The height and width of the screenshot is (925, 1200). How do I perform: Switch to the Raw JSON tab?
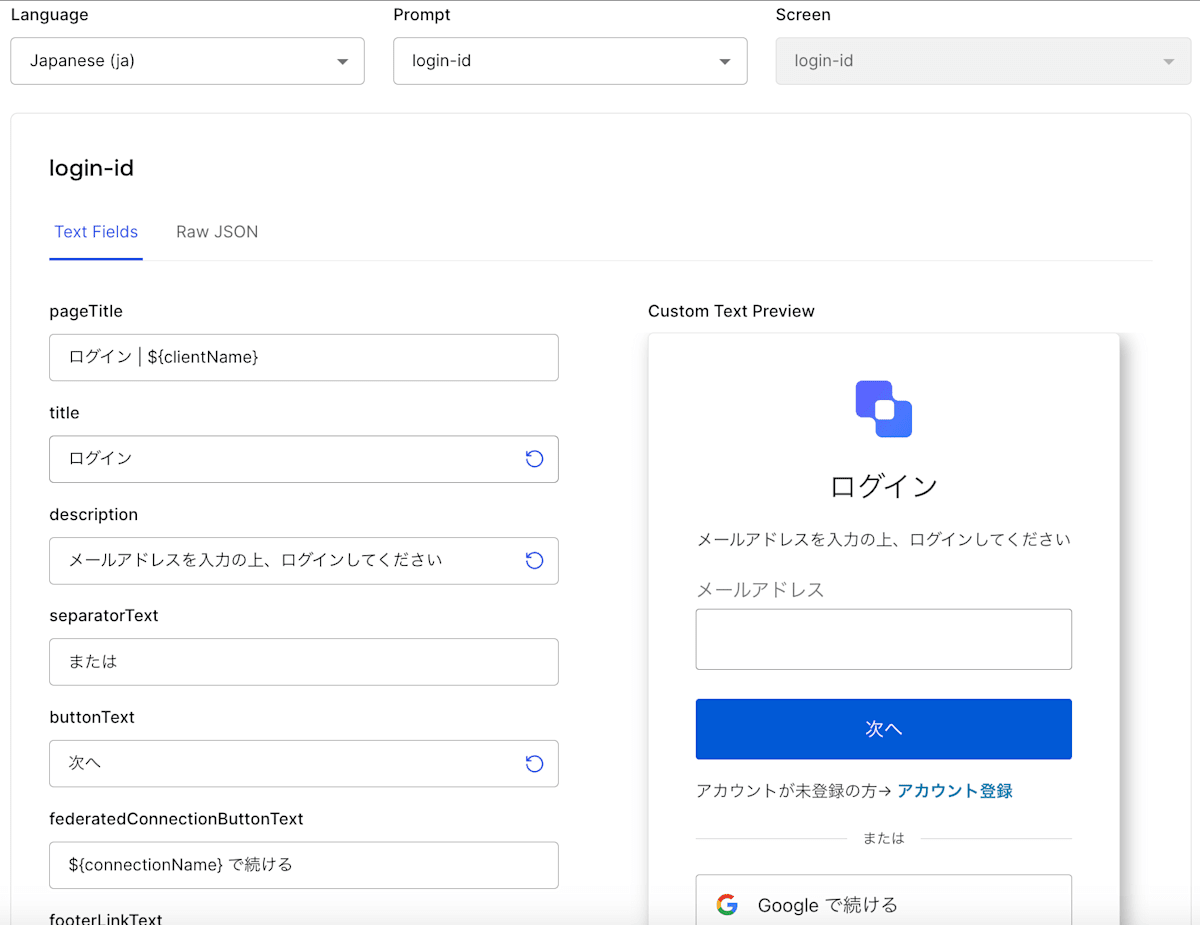217,232
